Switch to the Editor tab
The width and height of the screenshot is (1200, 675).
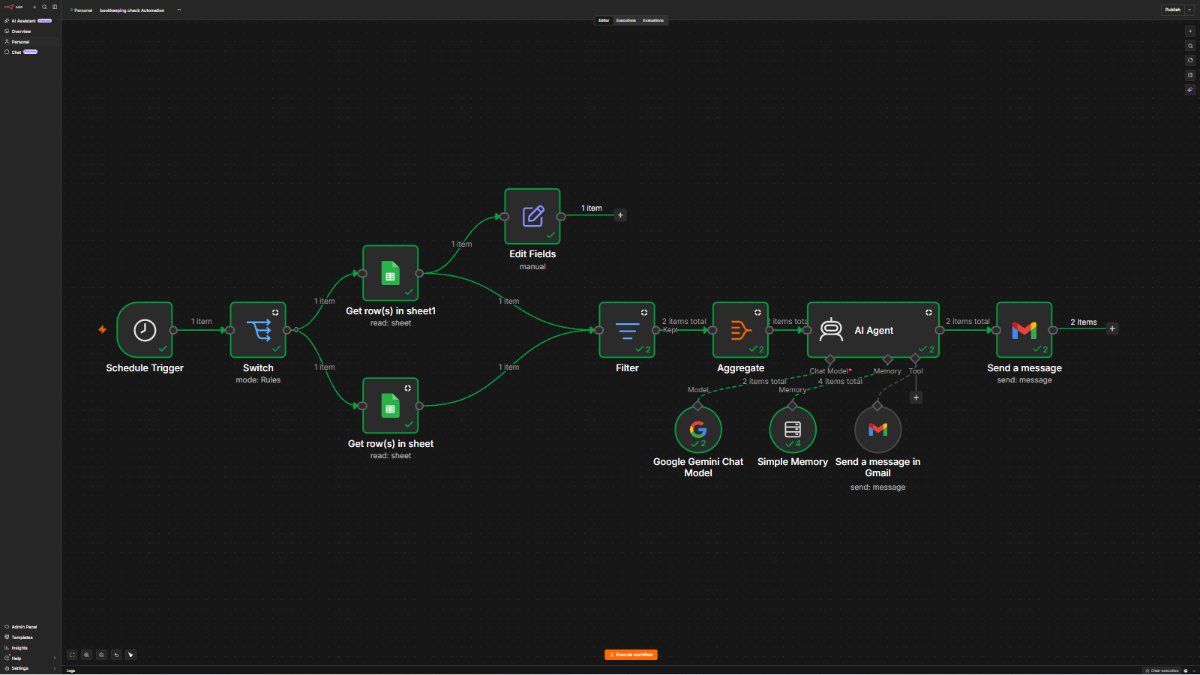pos(604,20)
